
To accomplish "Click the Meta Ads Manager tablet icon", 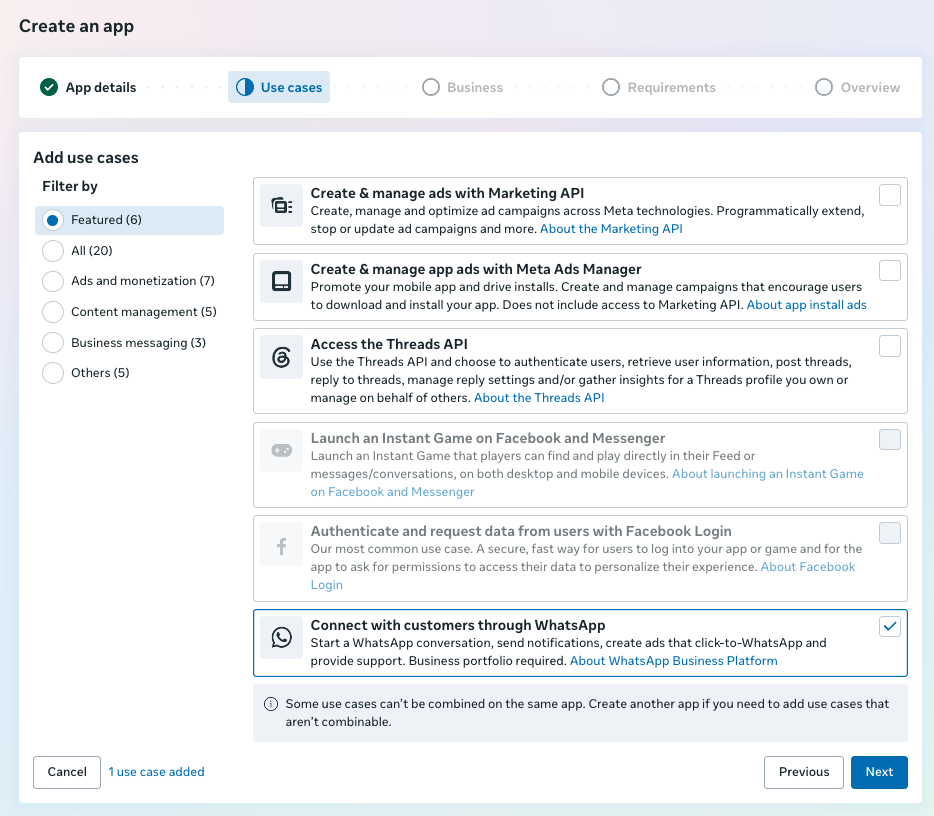I will (282, 281).
